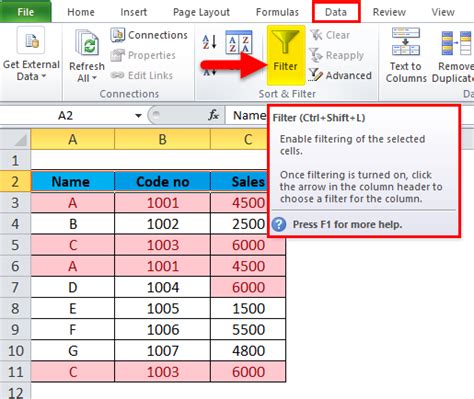Switch to the Formulas tab
The height and width of the screenshot is (399, 474).
pyautogui.click(x=277, y=12)
